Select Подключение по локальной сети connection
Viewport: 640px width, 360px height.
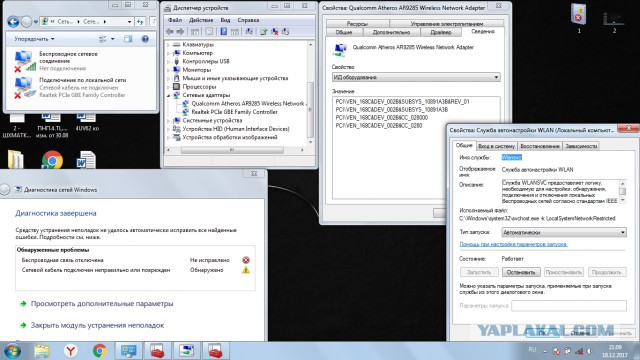pyautogui.click(x=70, y=87)
